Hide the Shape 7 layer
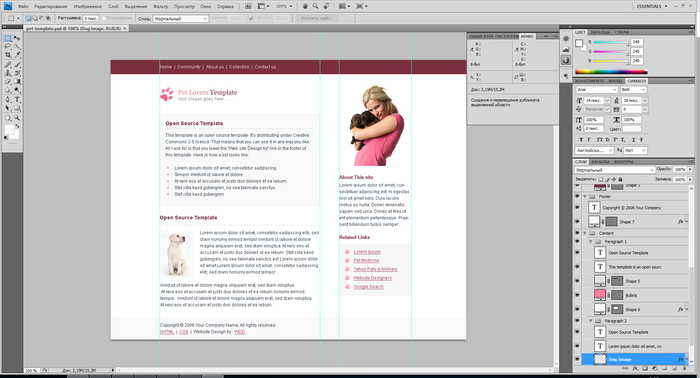Image resolution: width=700 pixels, height=378 pixels. 577,221
